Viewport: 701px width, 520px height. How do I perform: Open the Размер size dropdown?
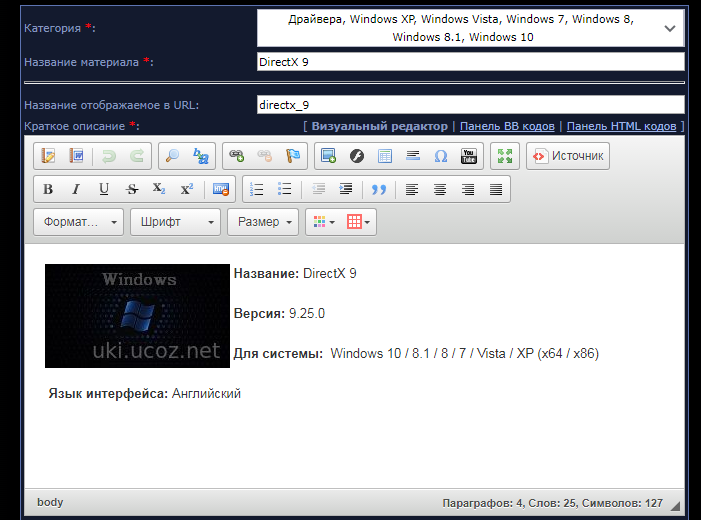263,222
